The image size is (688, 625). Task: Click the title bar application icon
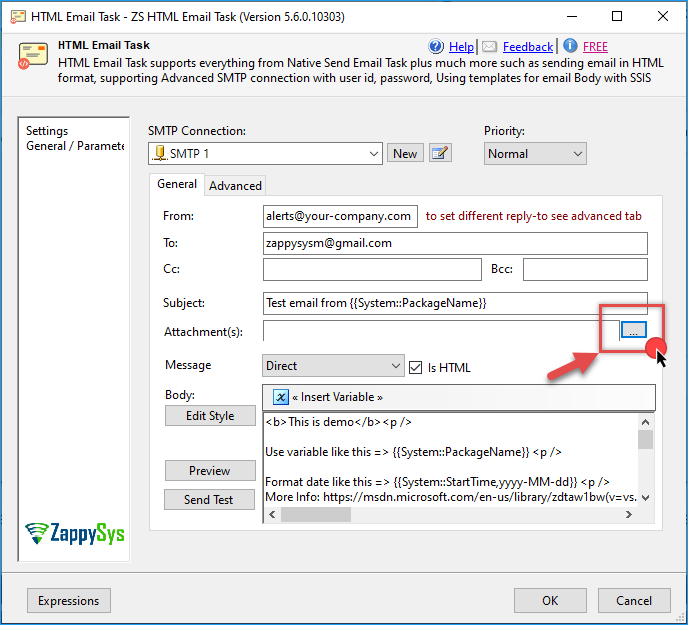(18, 17)
